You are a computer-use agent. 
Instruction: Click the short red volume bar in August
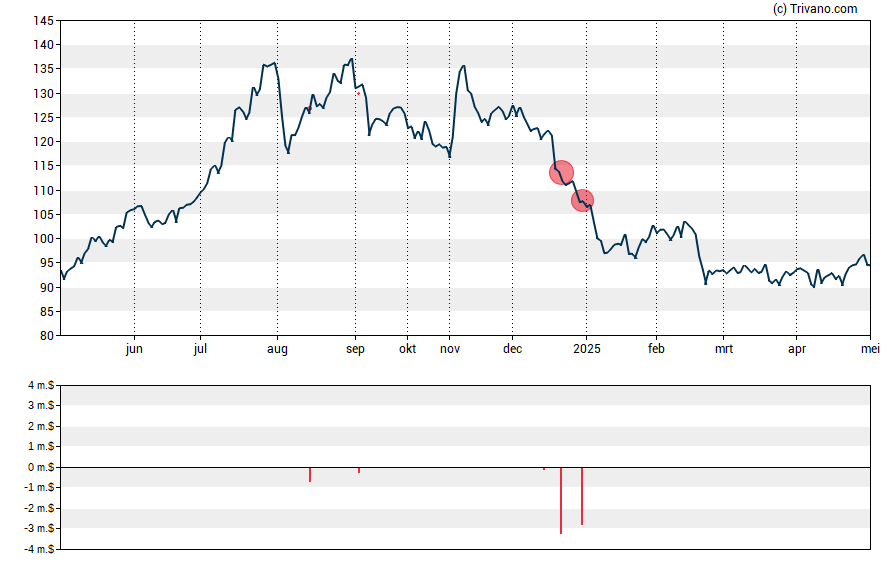(310, 474)
